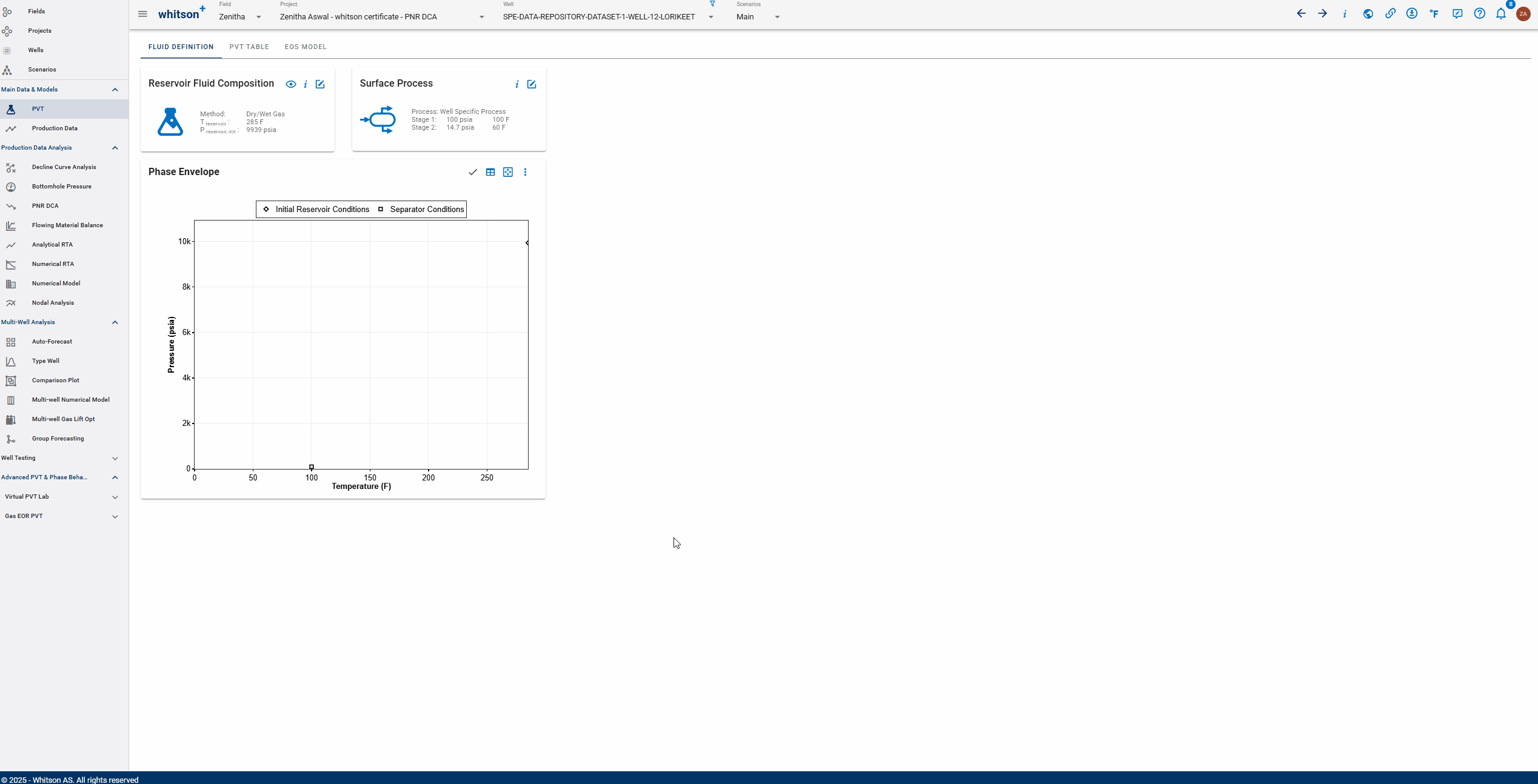1538x784 pixels.
Task: Open the Well dropdown
Action: click(x=609, y=16)
